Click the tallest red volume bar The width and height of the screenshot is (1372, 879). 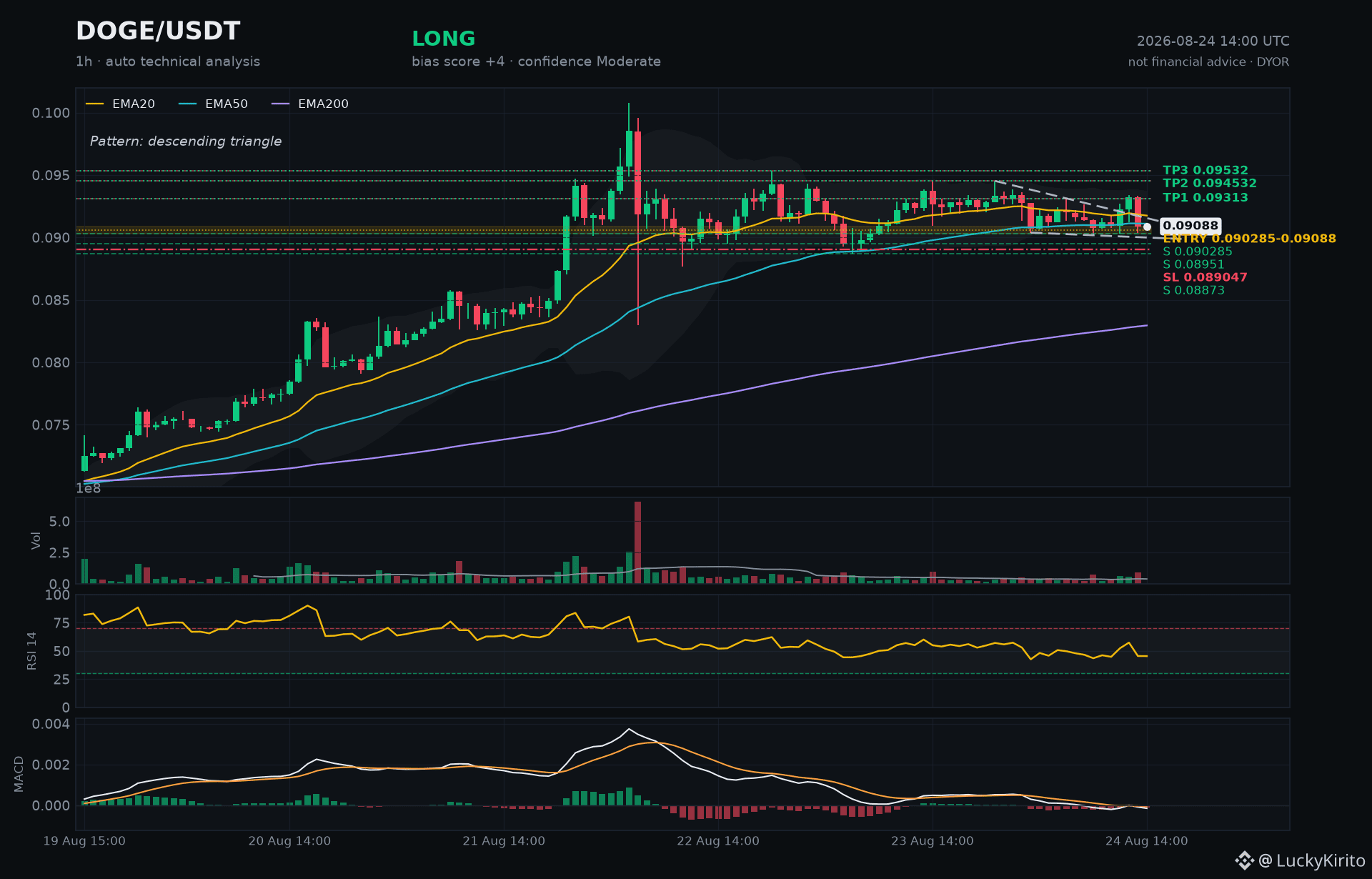tap(637, 542)
